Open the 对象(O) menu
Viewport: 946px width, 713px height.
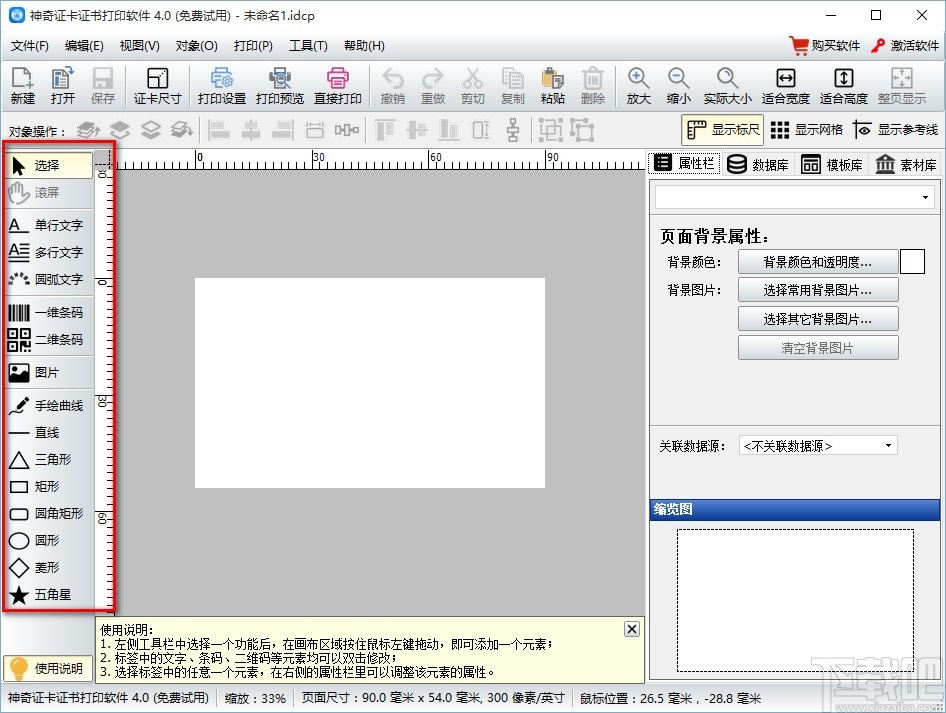point(196,46)
